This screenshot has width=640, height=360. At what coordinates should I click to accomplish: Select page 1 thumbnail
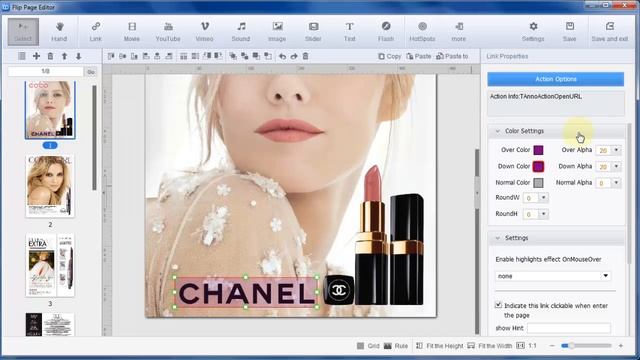coord(50,110)
